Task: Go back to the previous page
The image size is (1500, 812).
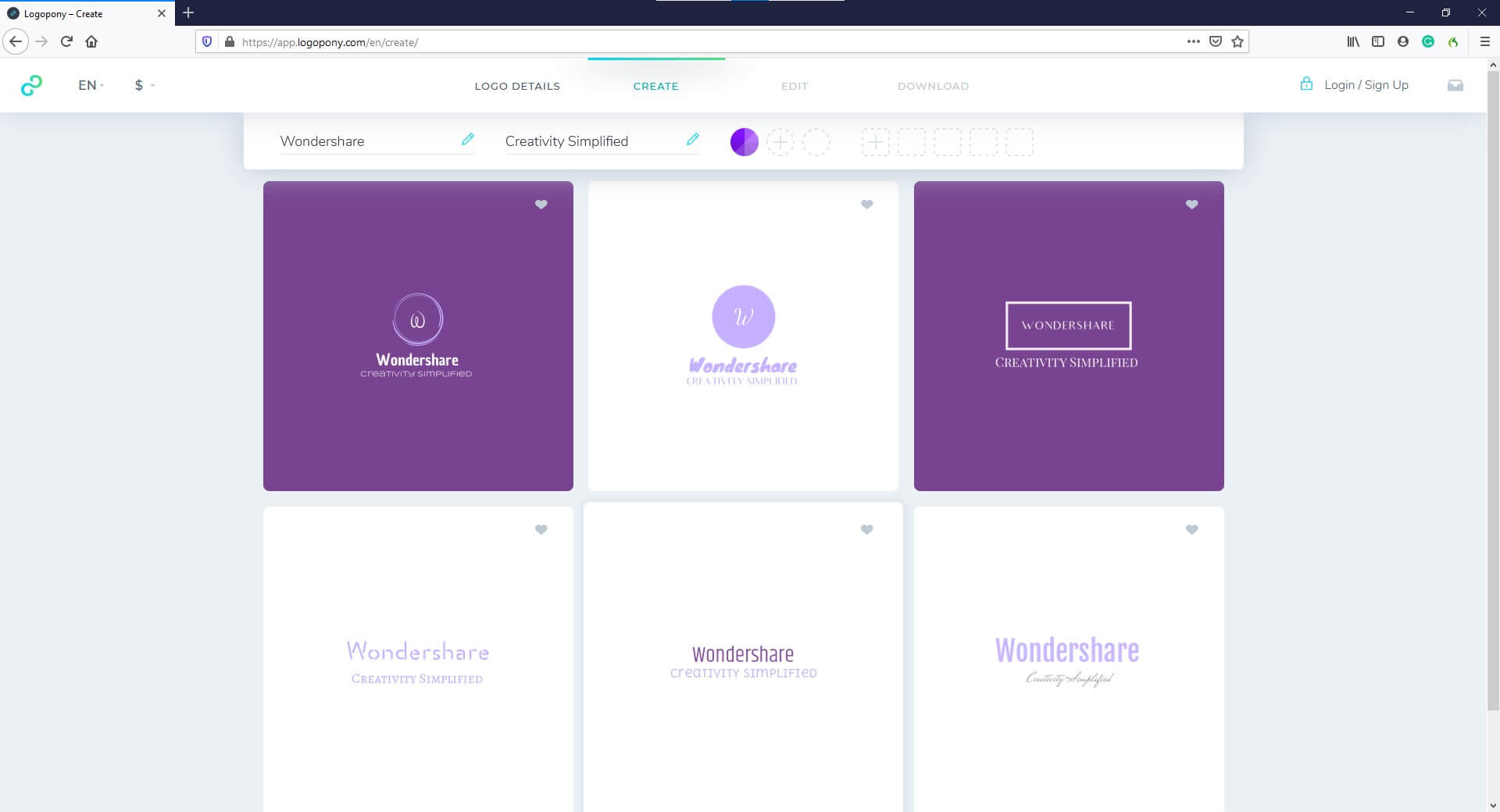Action: [x=16, y=41]
